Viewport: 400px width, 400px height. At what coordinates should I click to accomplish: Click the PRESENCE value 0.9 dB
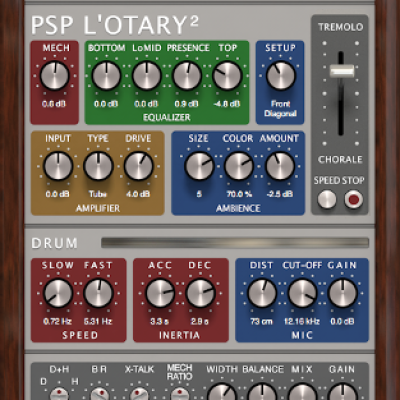tap(186, 104)
